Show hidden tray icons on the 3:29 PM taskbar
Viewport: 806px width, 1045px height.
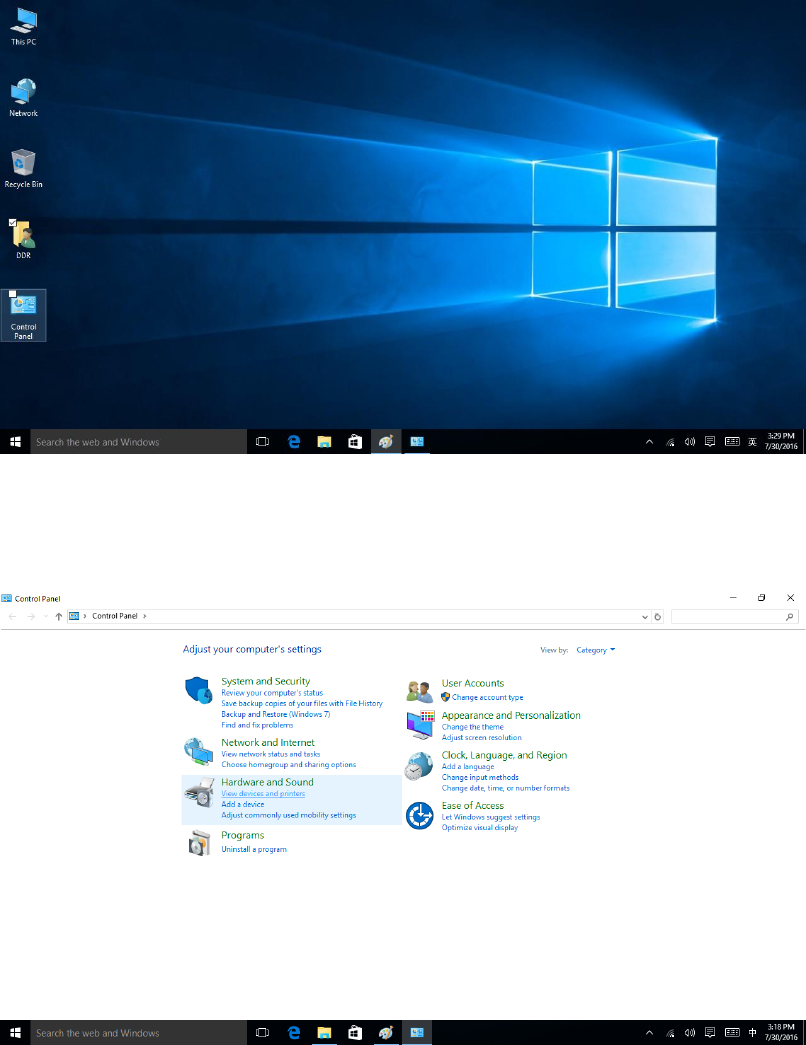coord(649,441)
